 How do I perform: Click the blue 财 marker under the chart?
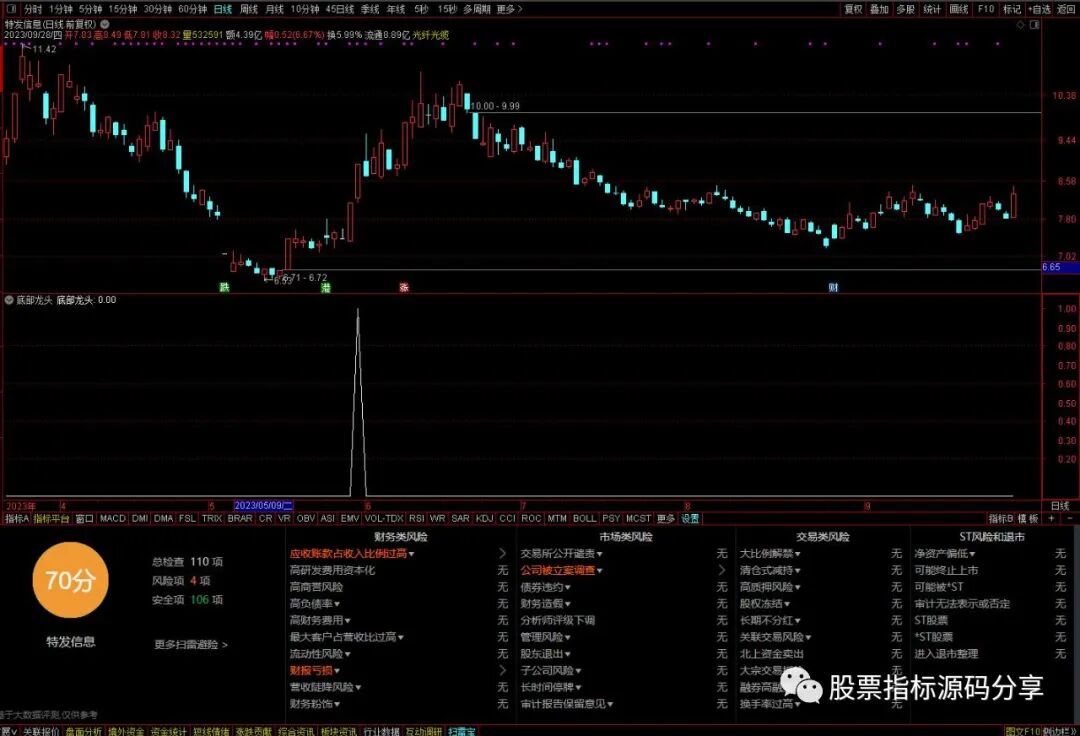(x=833, y=287)
